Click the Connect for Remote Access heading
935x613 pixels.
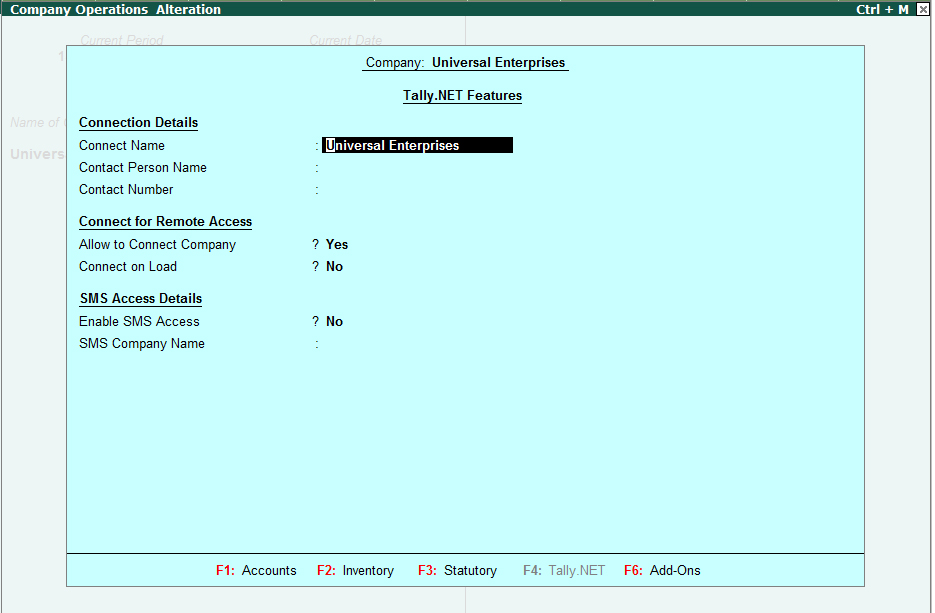pos(164,221)
